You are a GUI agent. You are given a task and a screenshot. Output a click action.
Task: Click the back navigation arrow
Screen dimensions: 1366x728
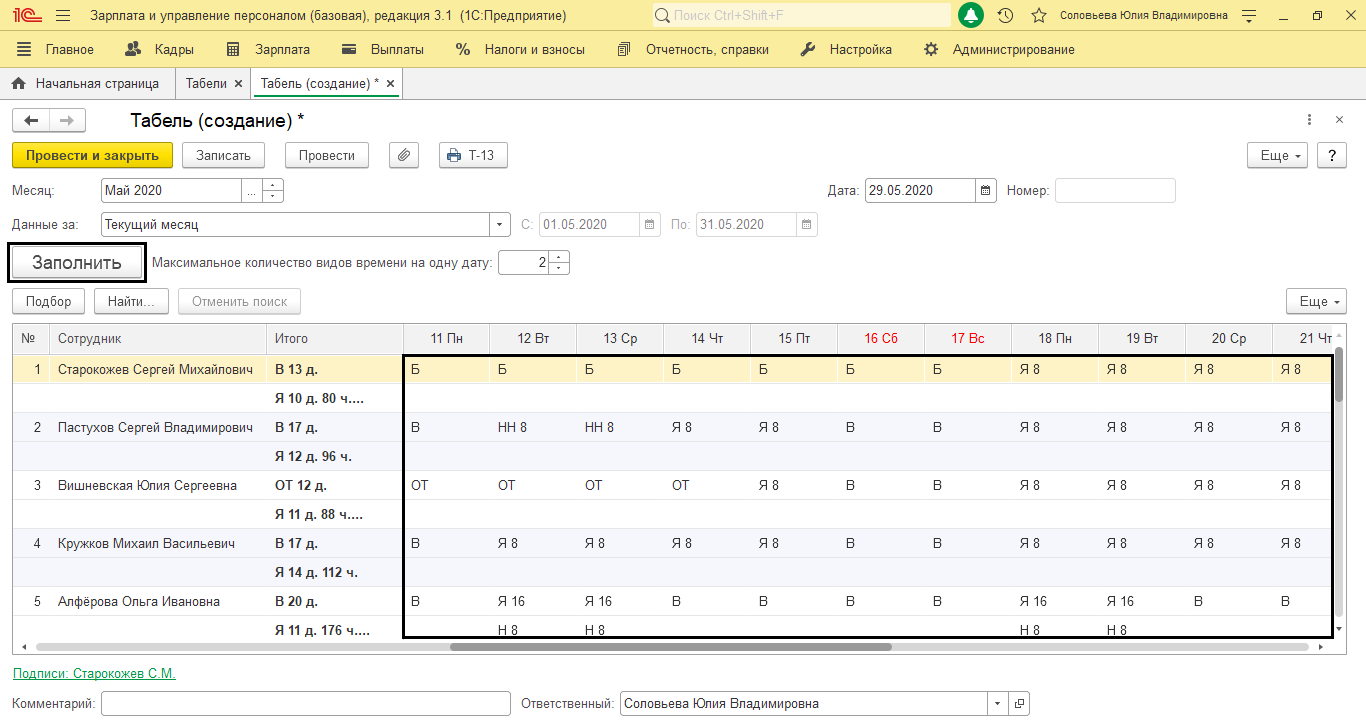[x=31, y=121]
